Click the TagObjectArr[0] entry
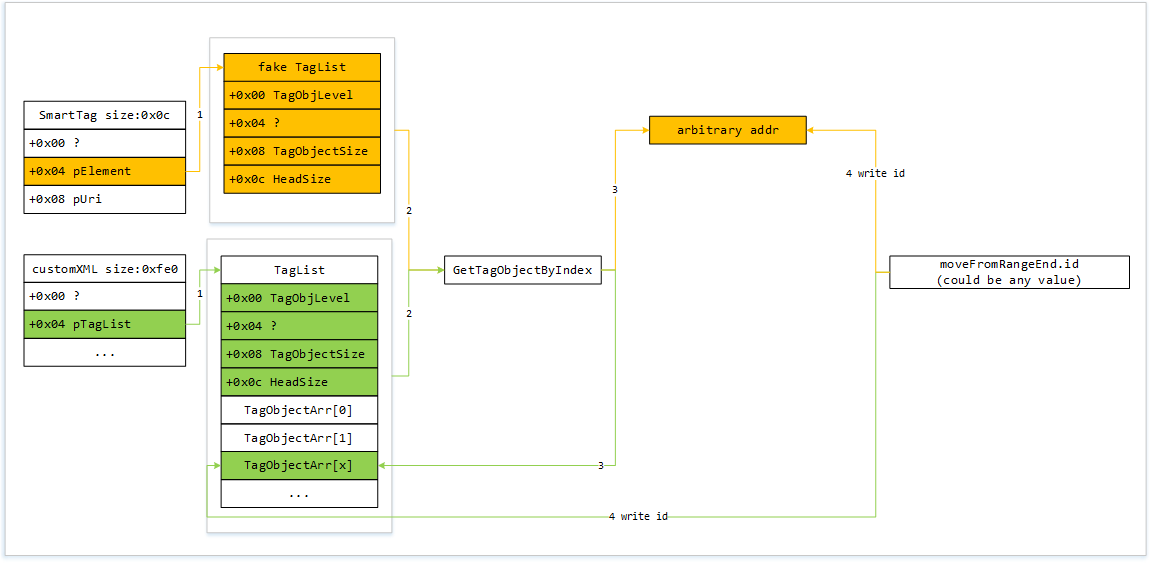This screenshot has width=1152, height=563. pos(299,410)
